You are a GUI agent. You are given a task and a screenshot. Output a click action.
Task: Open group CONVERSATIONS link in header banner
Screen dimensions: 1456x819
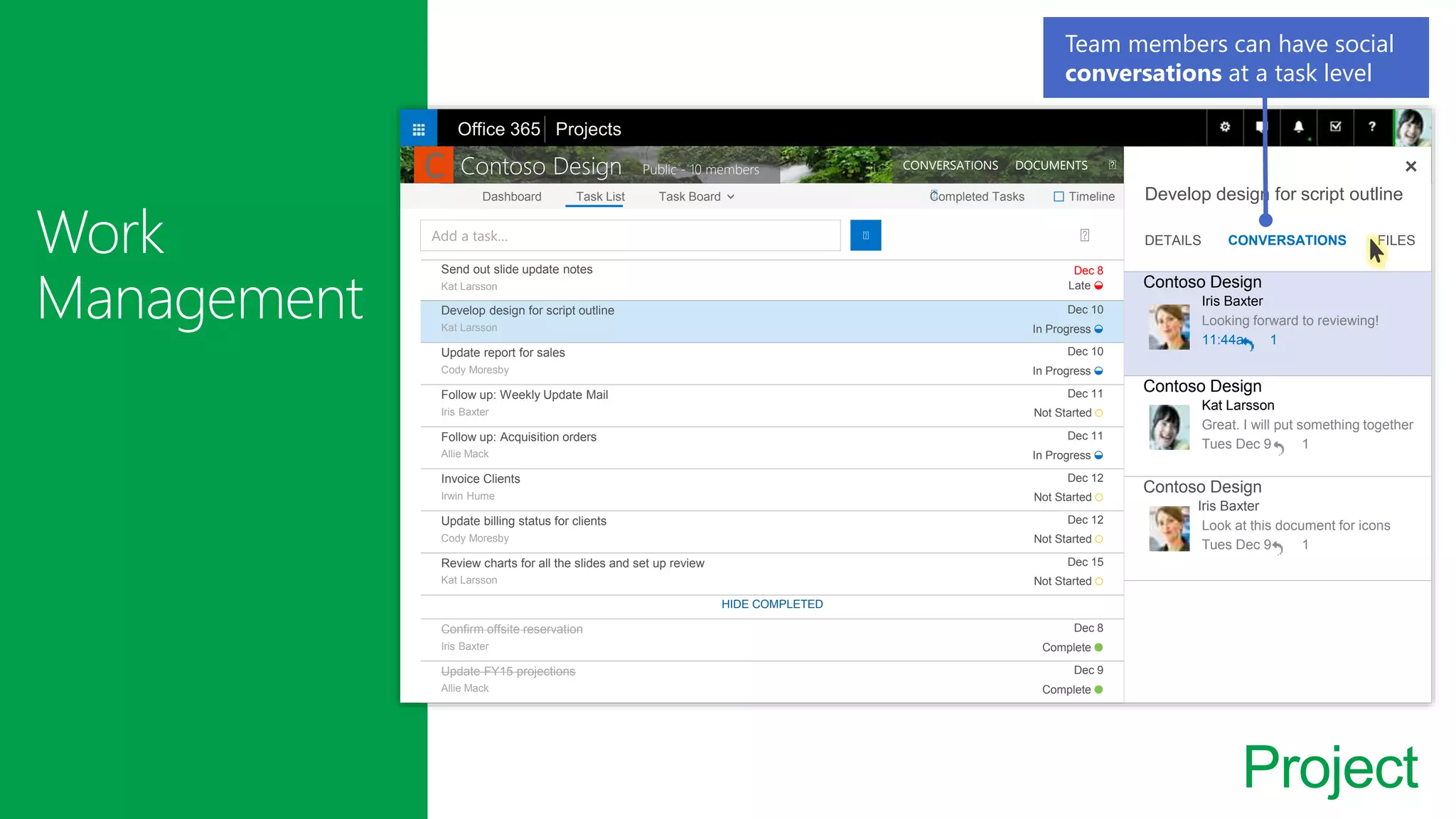[950, 166]
